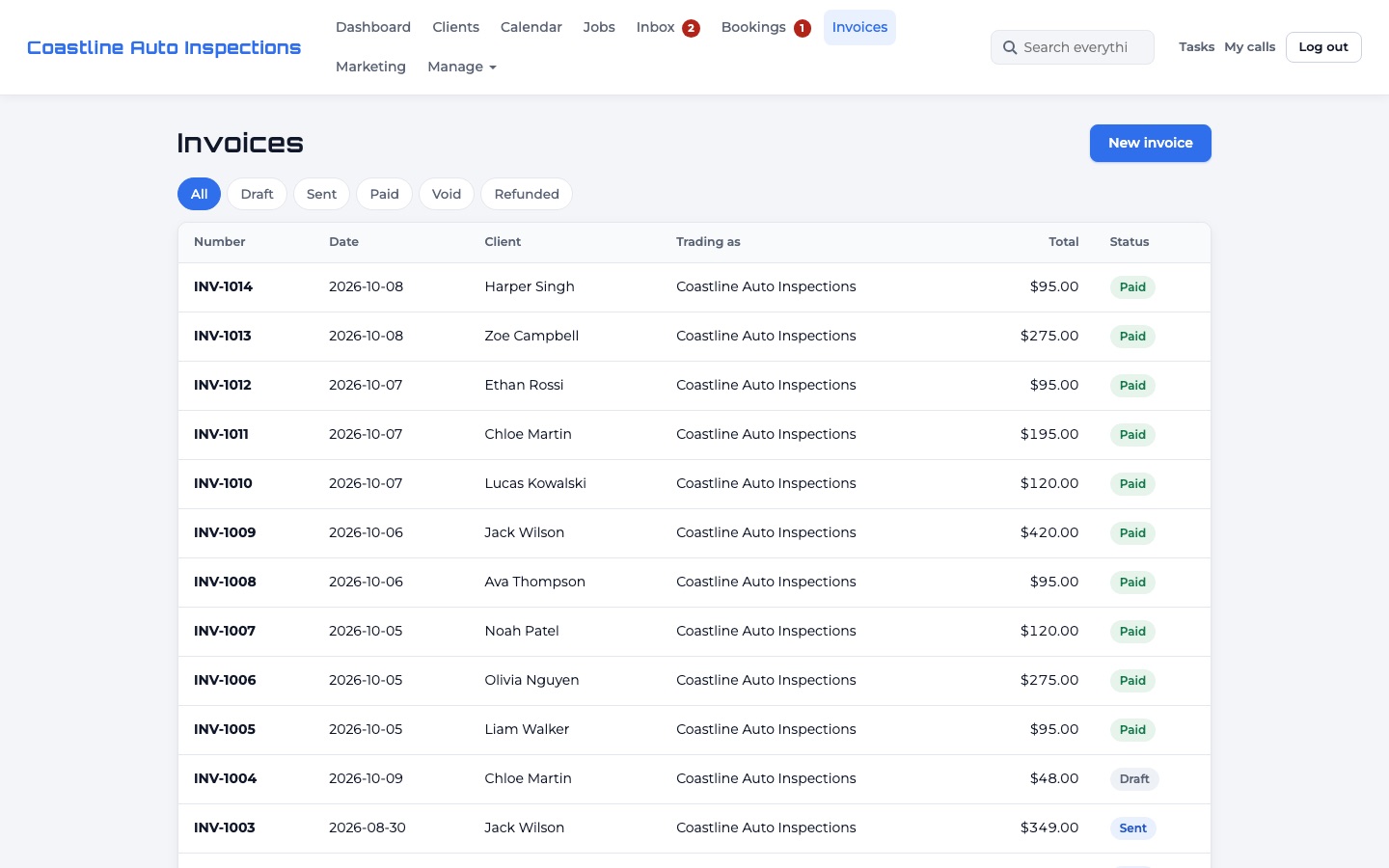Click the Draft status badge on INV-1004
This screenshot has width=1389, height=868.
(x=1134, y=779)
